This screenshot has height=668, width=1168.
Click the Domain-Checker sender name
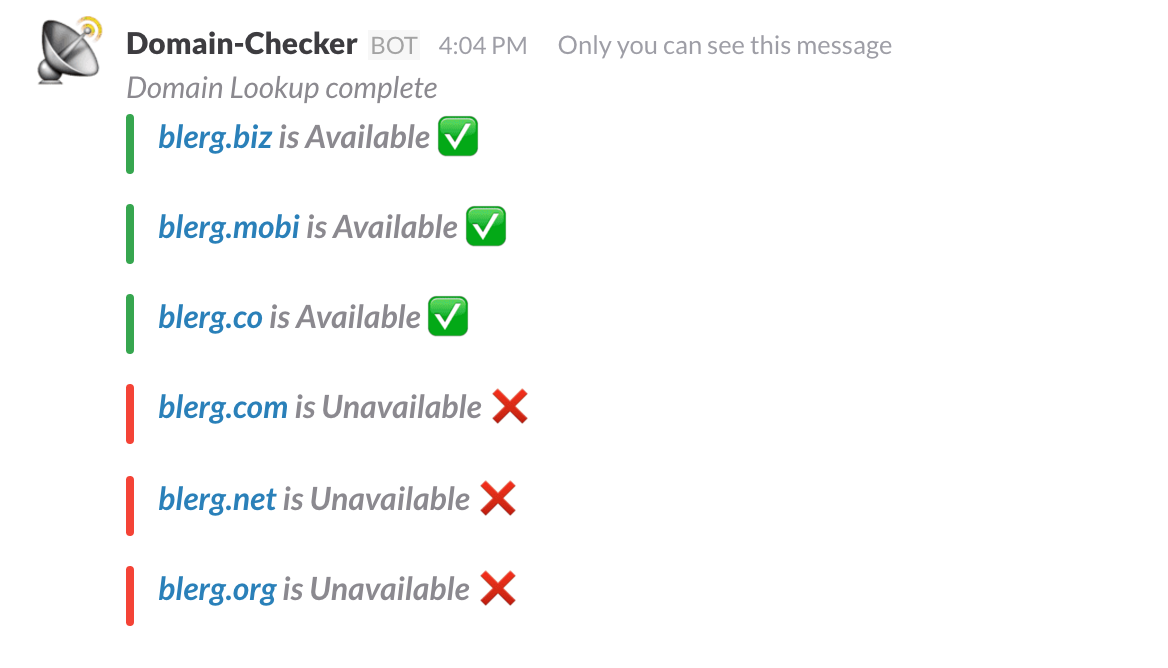pyautogui.click(x=242, y=44)
